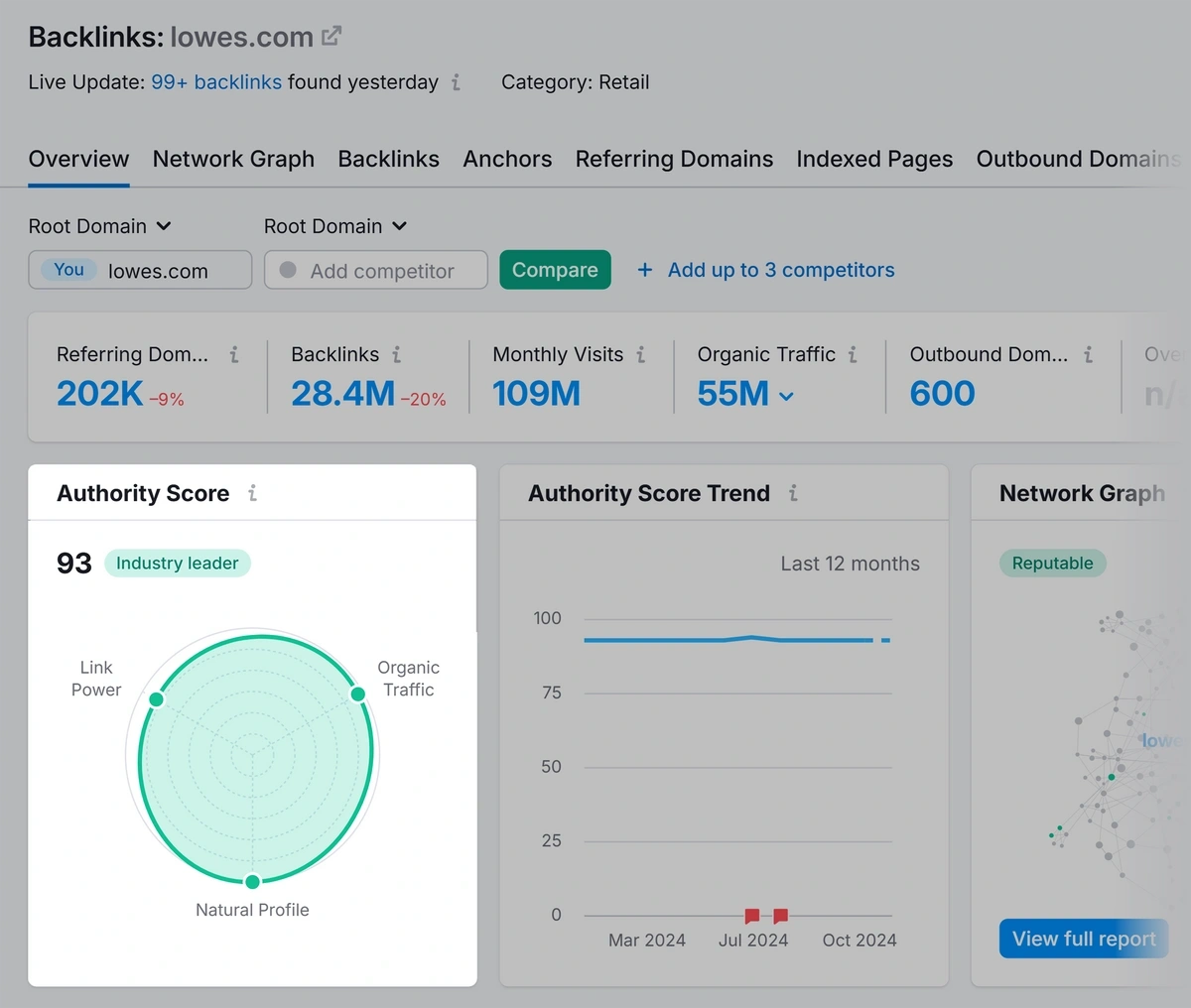Viewport: 1191px width, 1008px height.
Task: Click the first red flag marker on chart
Action: [x=752, y=916]
